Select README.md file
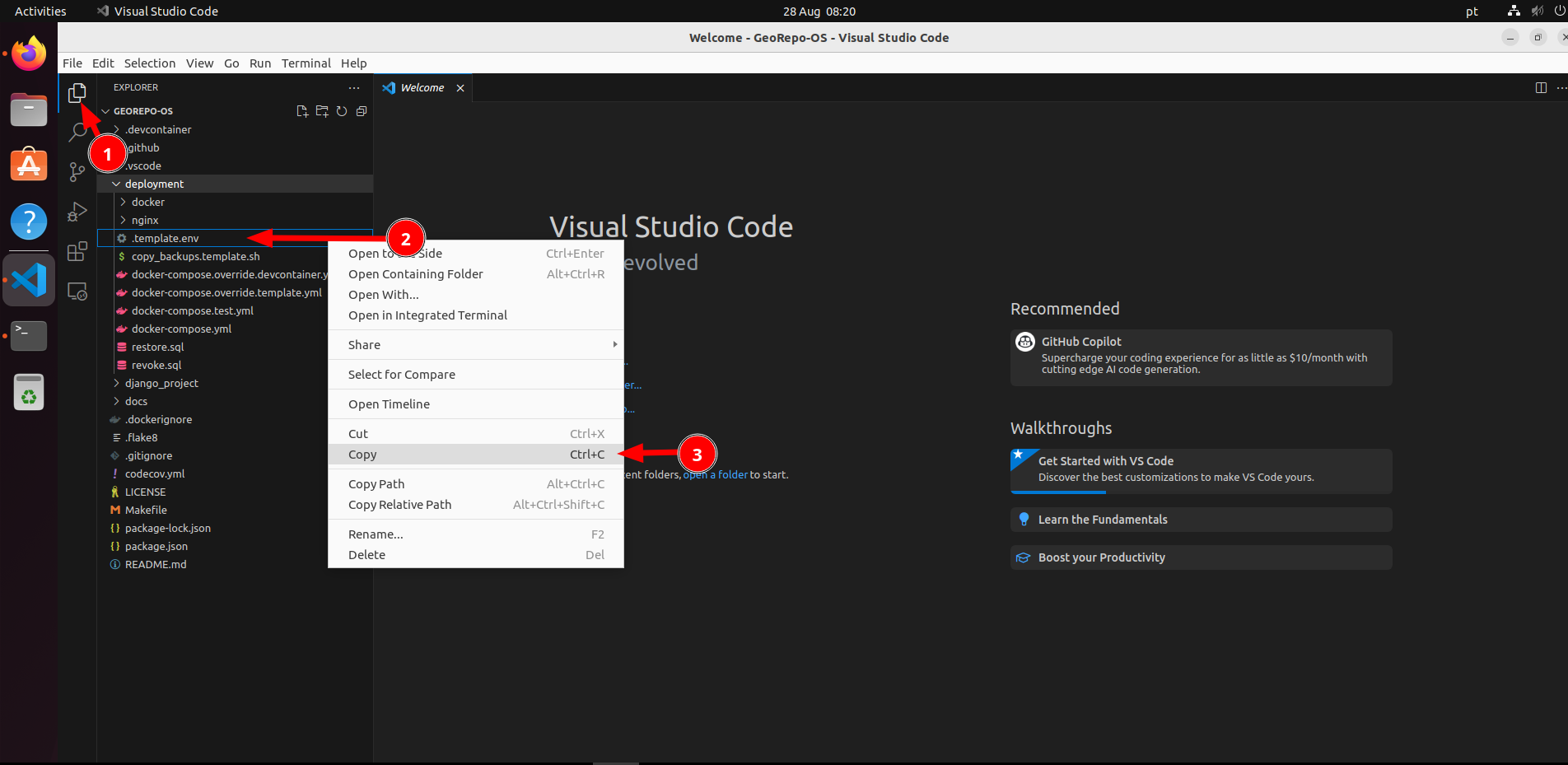 [155, 564]
